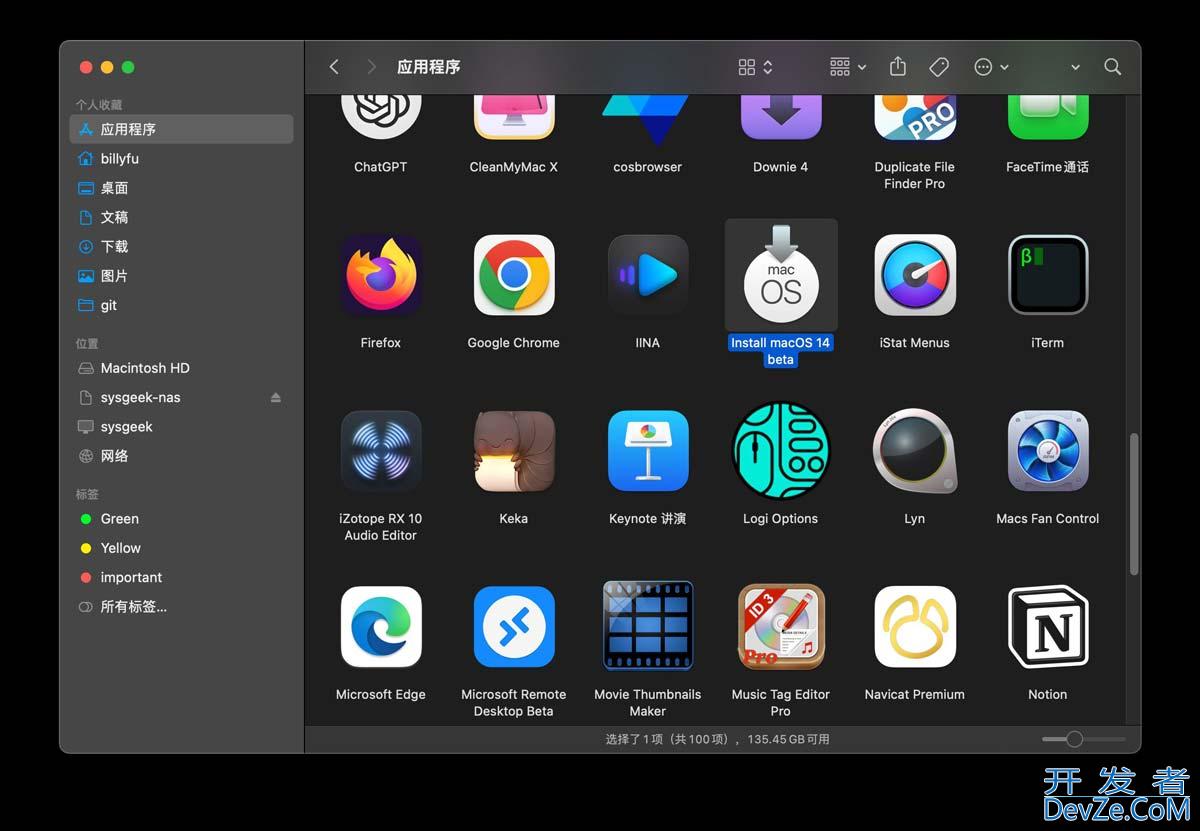This screenshot has height=831, width=1200.
Task: Open 图片 in the sidebar
Action: pos(181,276)
